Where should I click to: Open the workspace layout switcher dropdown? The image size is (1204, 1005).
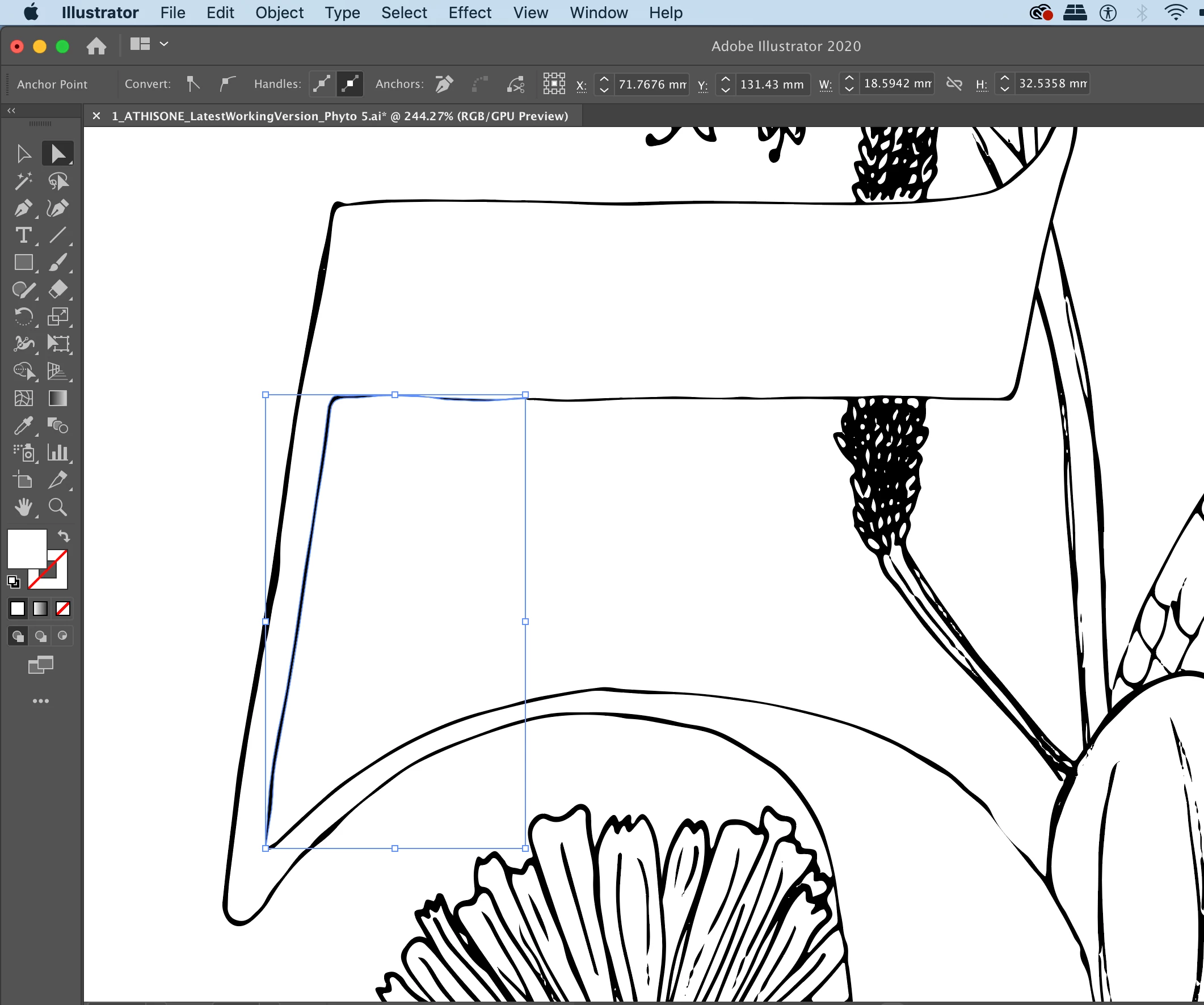click(x=163, y=44)
